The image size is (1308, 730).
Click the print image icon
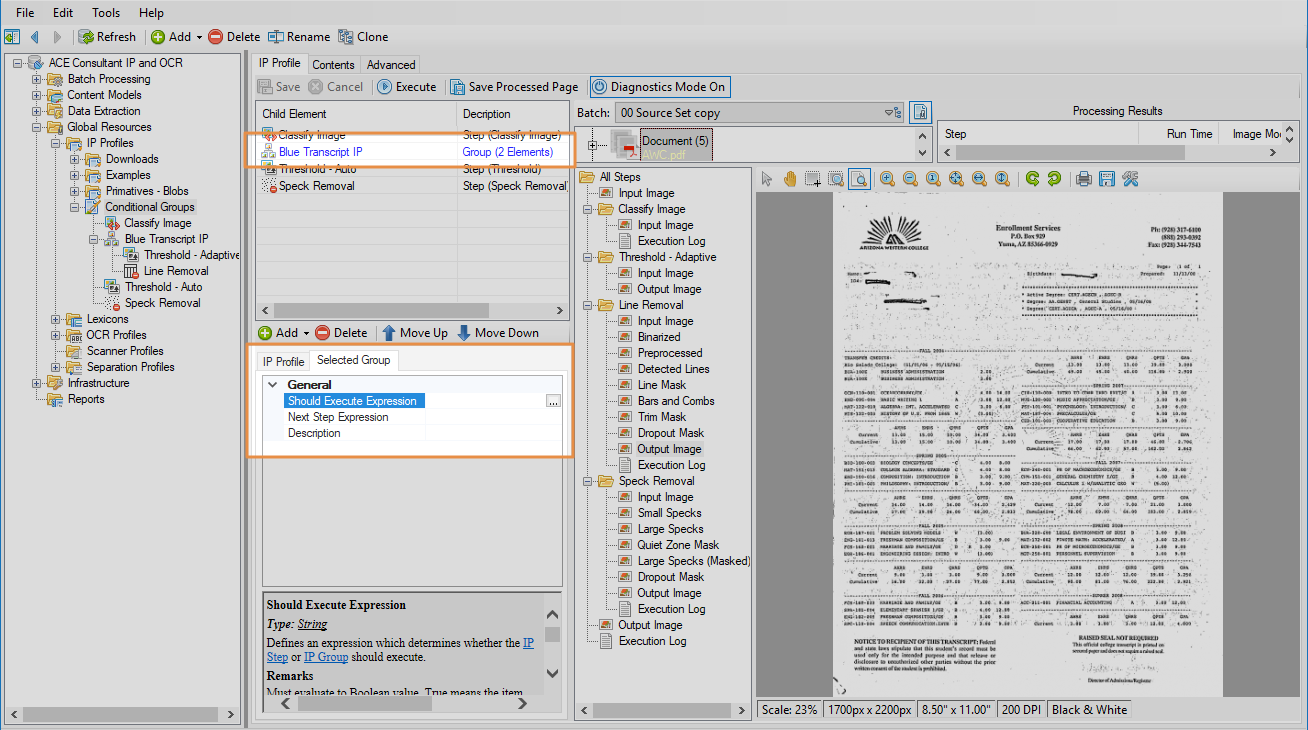tap(1083, 179)
